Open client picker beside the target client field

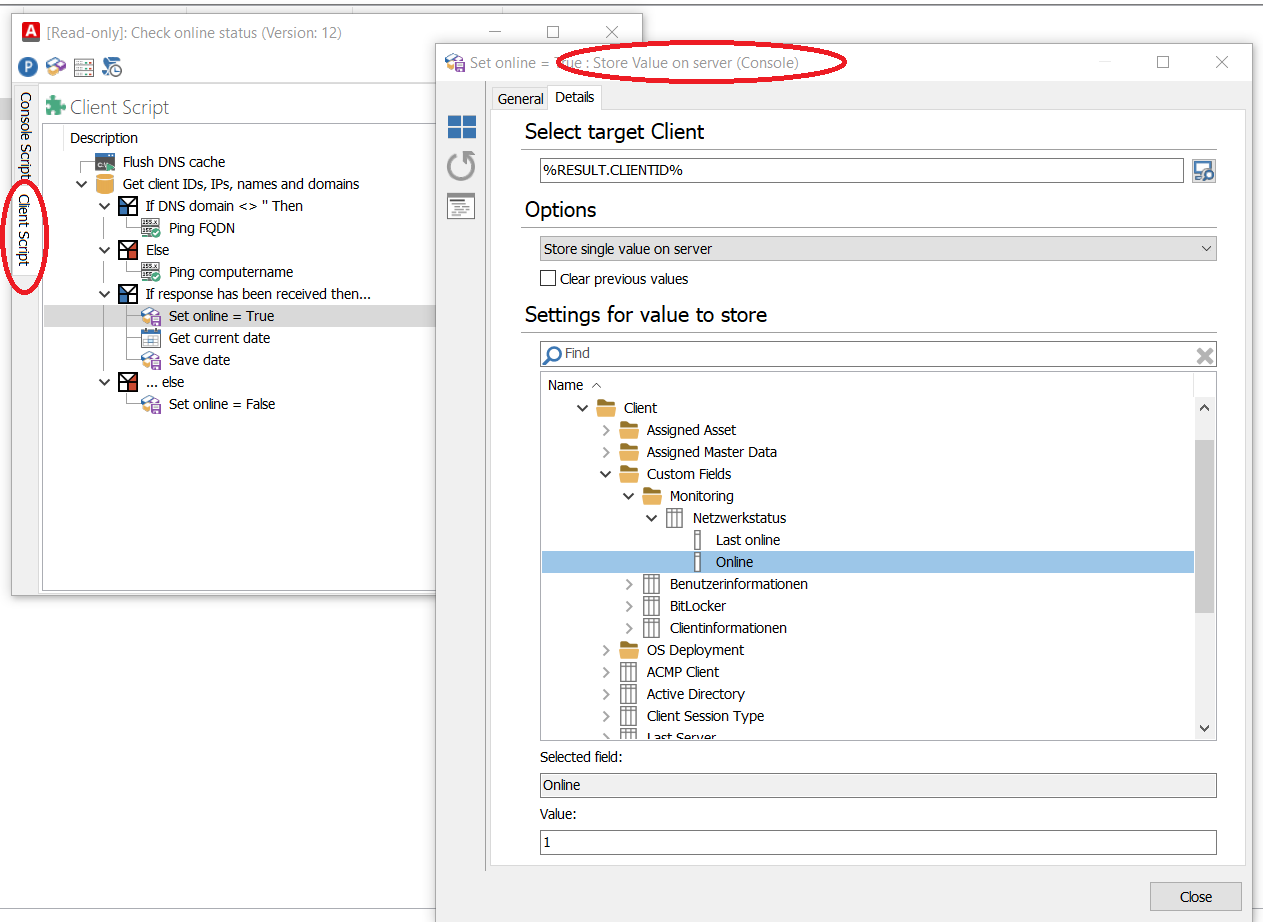(1204, 171)
